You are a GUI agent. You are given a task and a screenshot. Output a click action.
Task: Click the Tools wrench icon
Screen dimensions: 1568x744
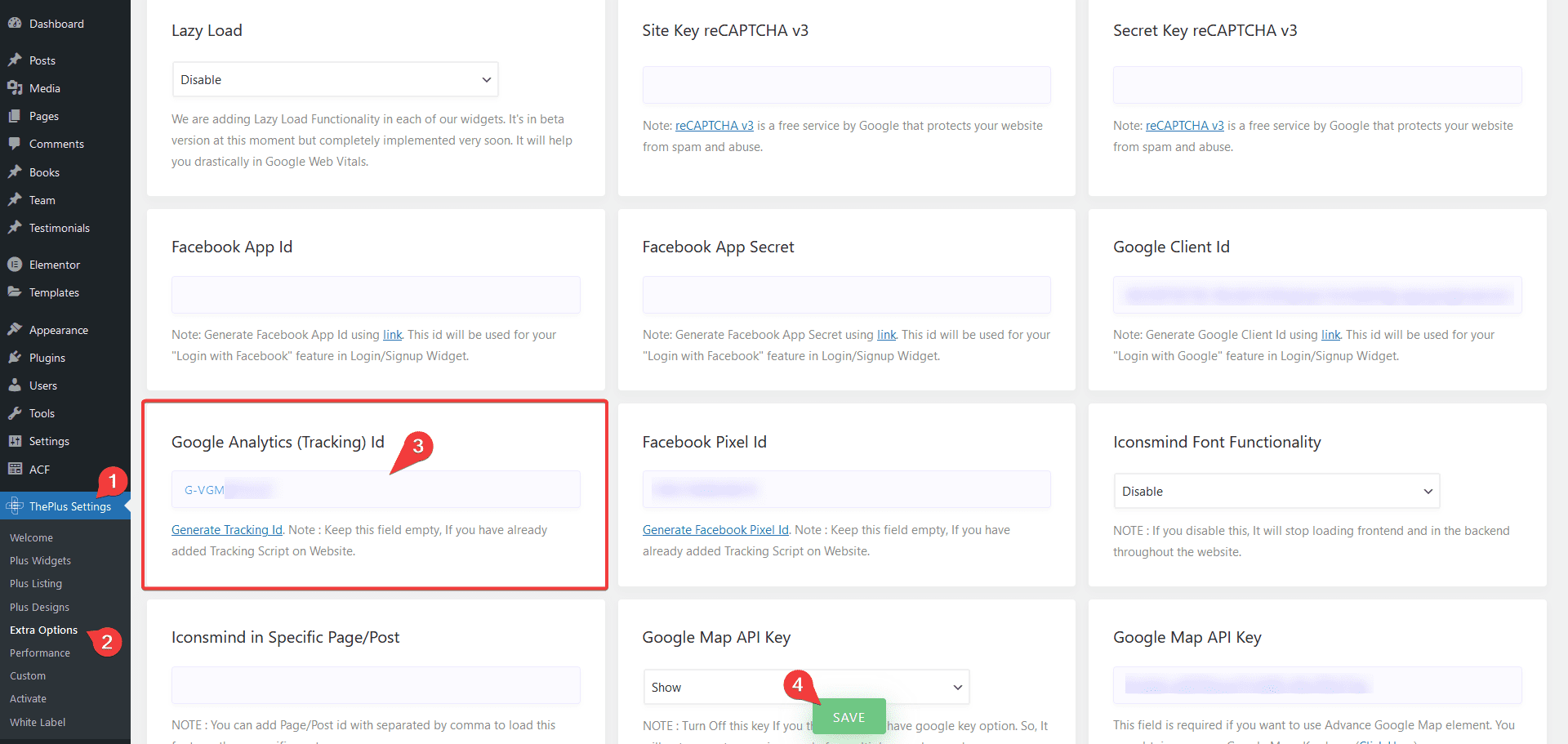click(x=15, y=413)
